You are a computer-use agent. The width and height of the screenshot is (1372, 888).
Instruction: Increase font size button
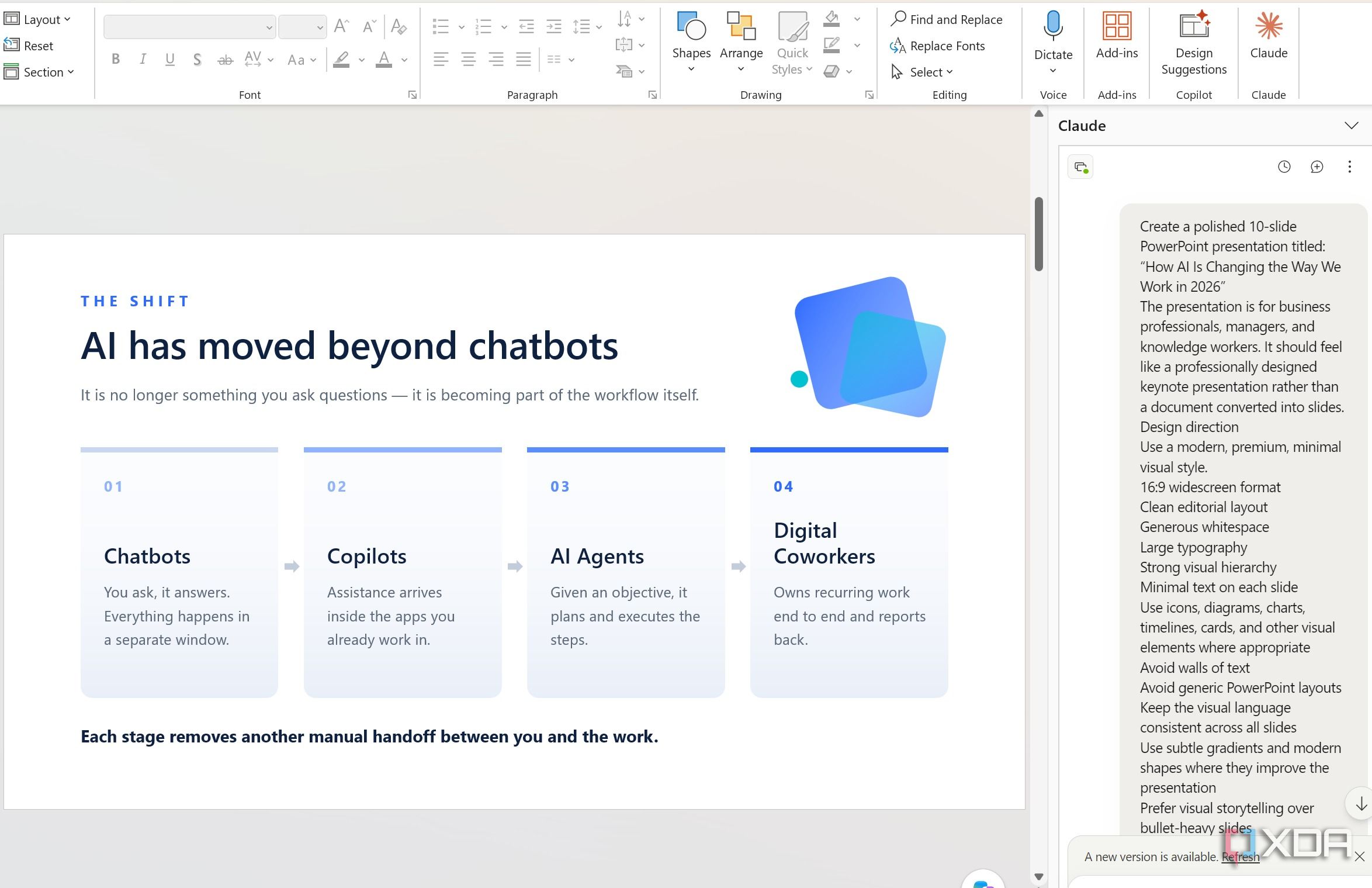(x=341, y=26)
